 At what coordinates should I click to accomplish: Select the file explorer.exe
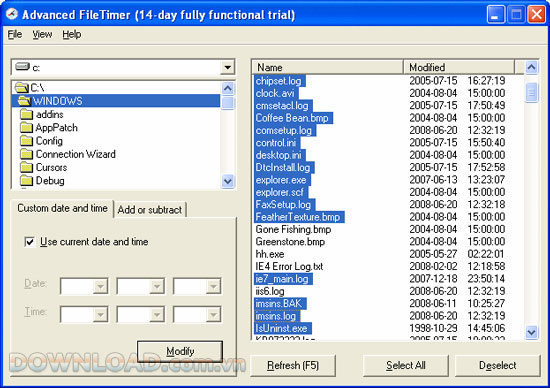281,180
